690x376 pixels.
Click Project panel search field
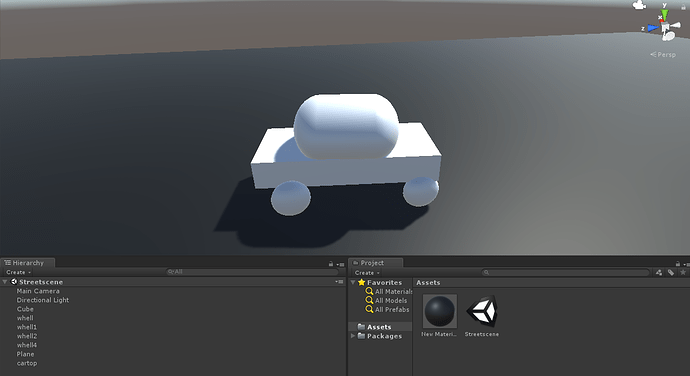(566, 273)
